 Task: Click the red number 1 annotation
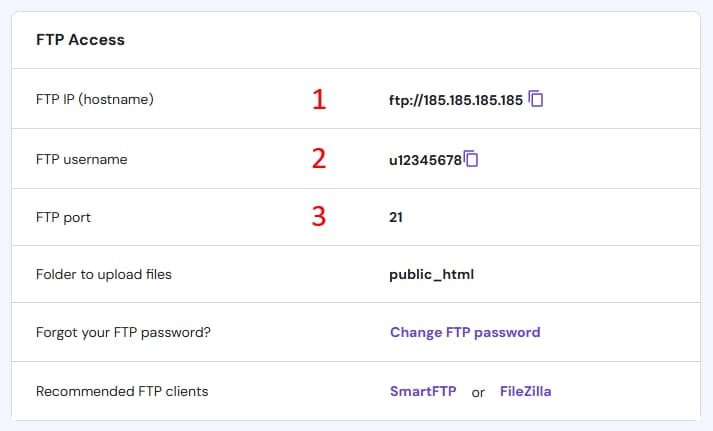point(319,99)
